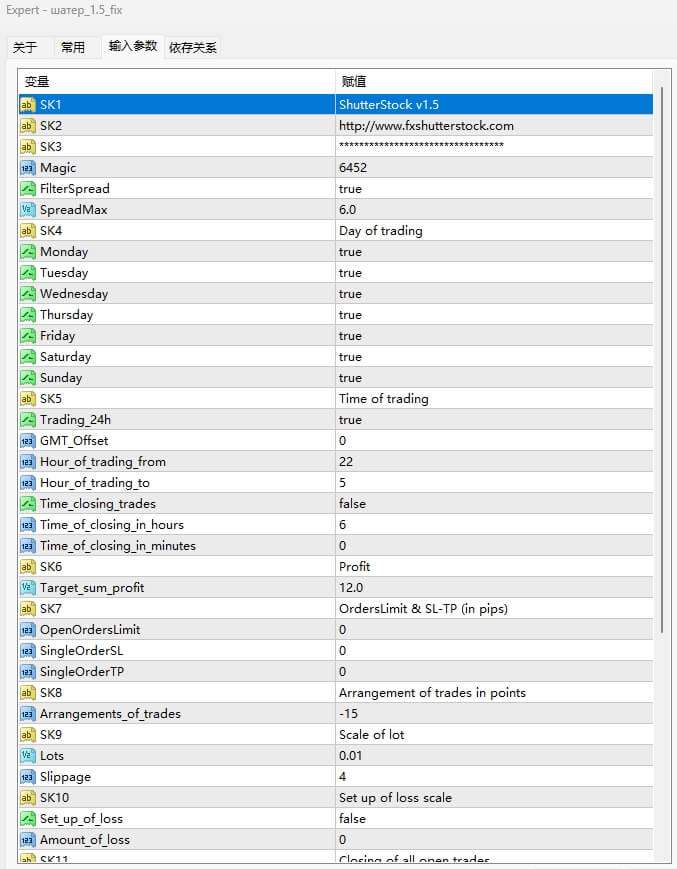Image resolution: width=677 pixels, height=869 pixels.
Task: Select the Arrangements_of_trades value -15
Action: (348, 714)
